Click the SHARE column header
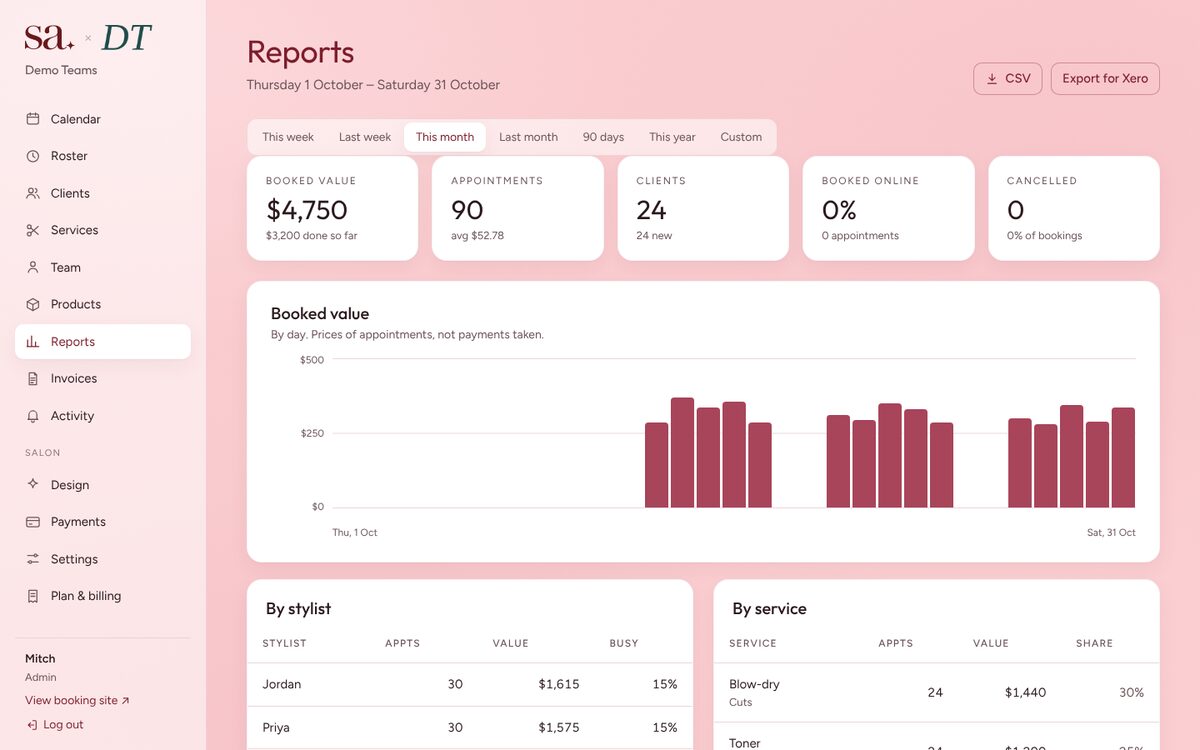1200x750 pixels. 1094,643
